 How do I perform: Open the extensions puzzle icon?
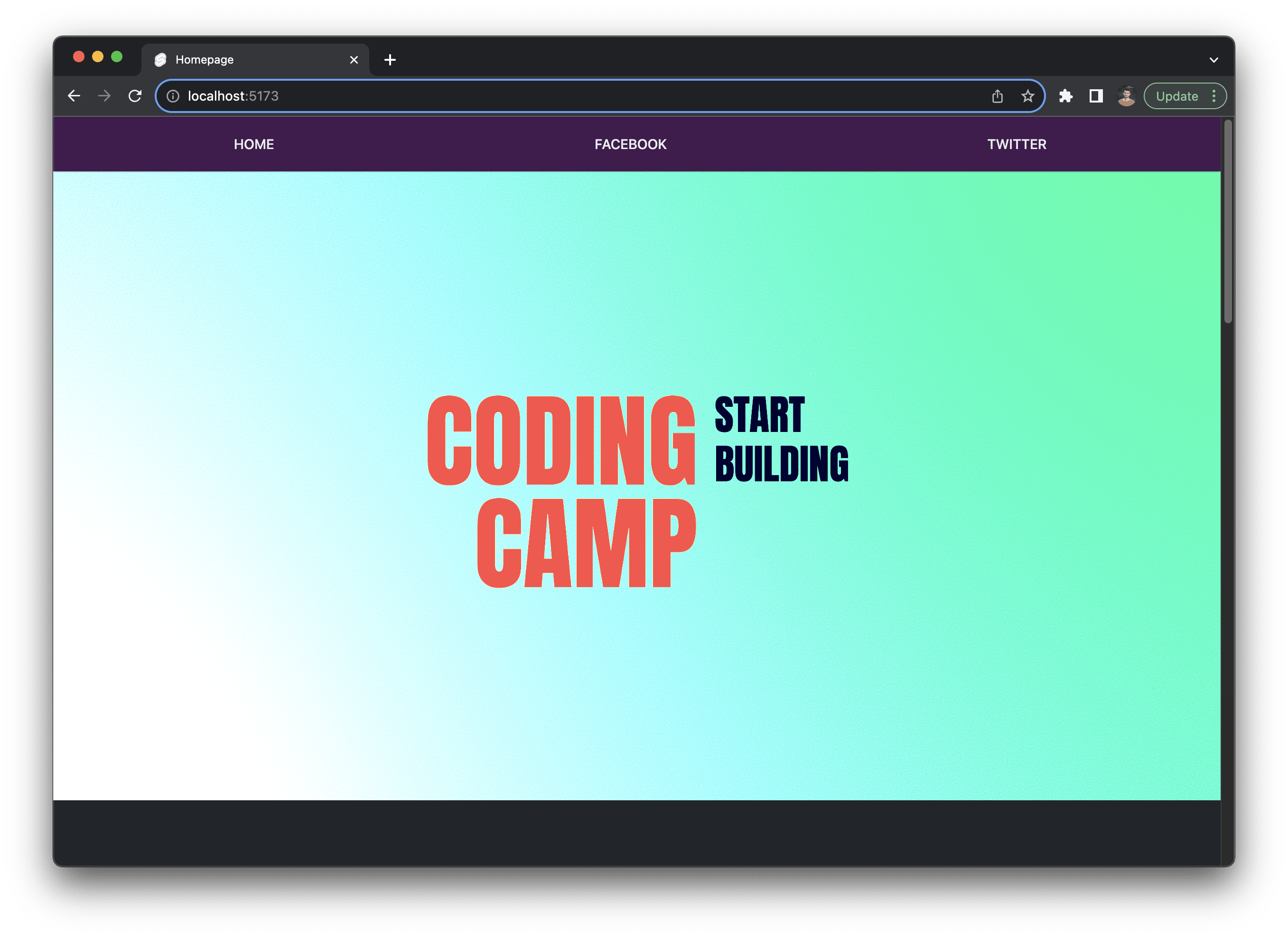tap(1065, 96)
